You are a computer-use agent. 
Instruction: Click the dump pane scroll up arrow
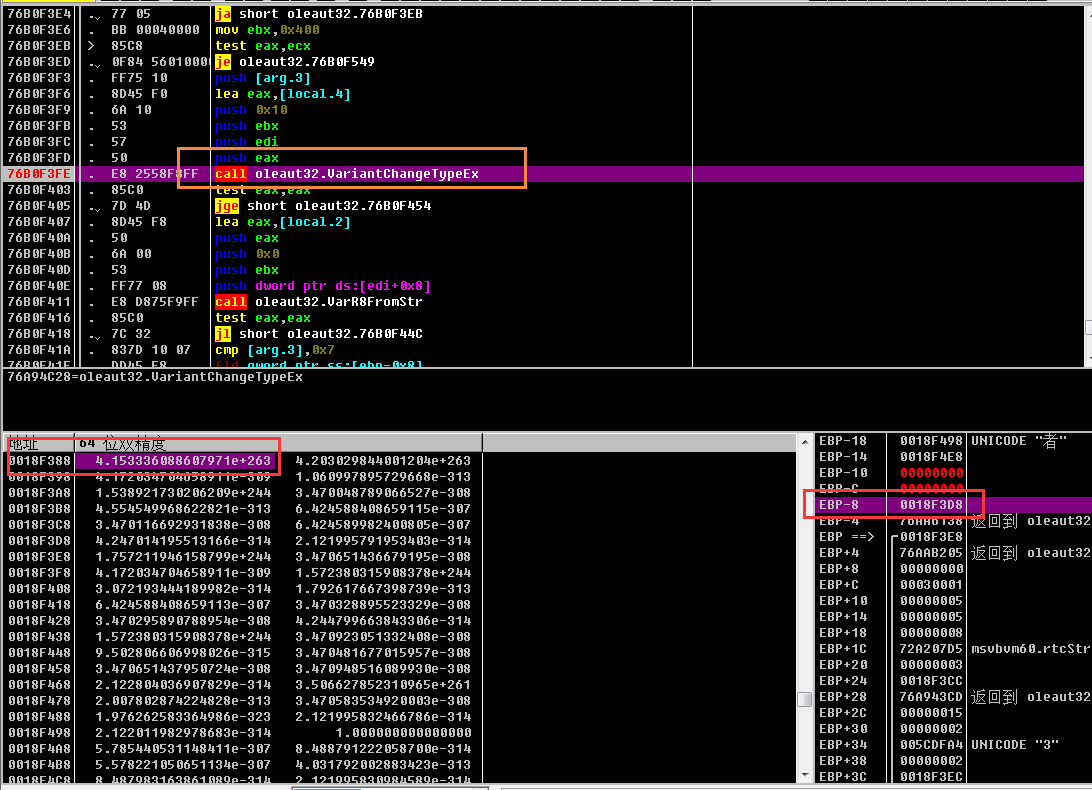point(804,442)
